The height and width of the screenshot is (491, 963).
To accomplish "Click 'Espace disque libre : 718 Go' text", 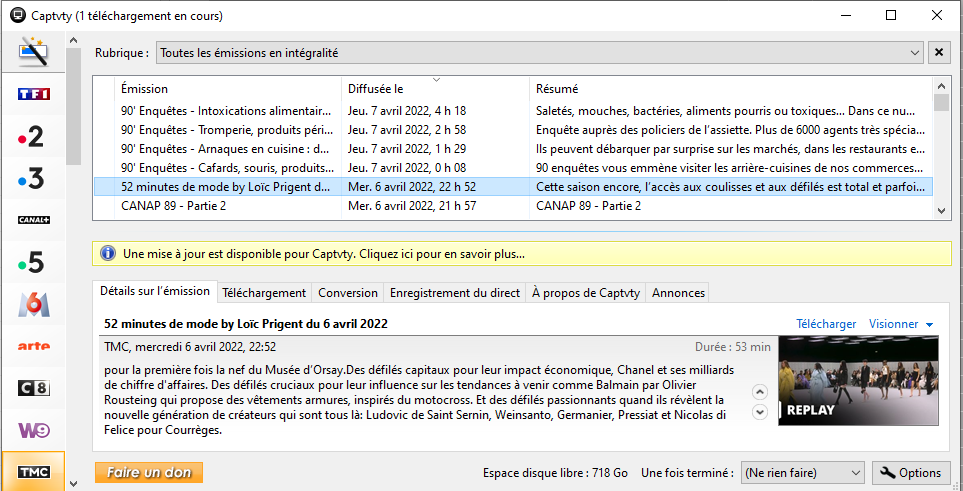I will pos(555,473).
